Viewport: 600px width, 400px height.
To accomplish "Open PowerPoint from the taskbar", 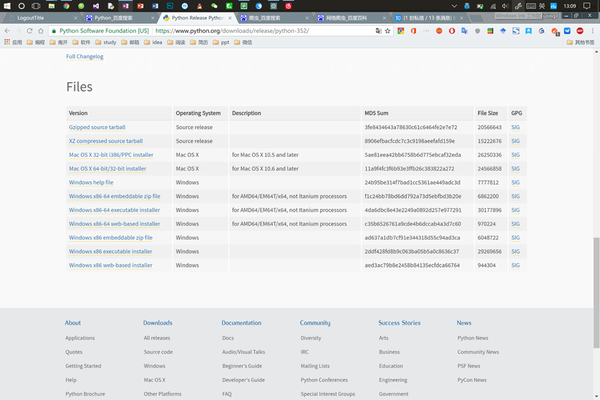I will pos(140,6).
